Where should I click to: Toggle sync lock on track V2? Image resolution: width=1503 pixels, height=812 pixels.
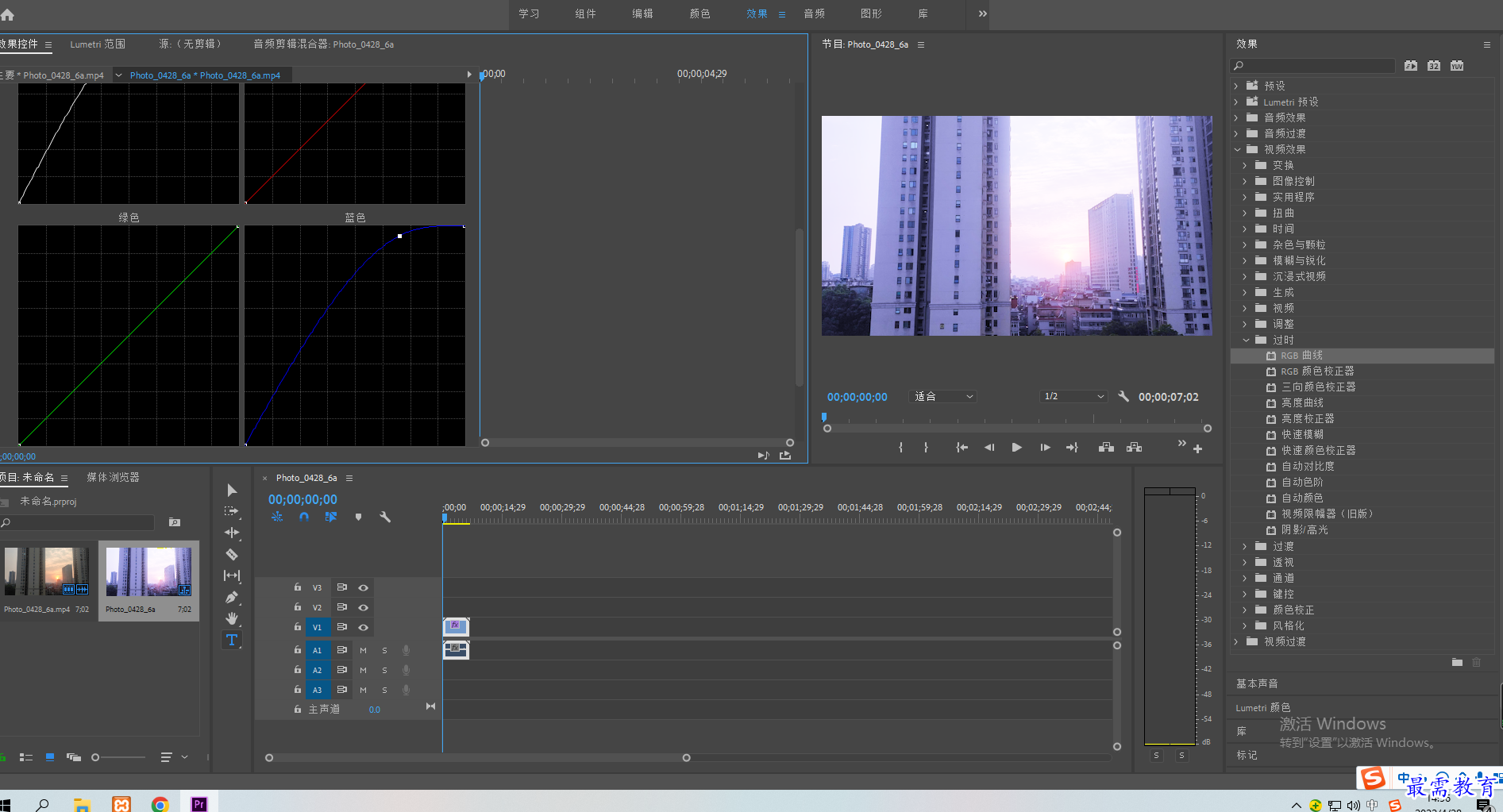point(341,607)
